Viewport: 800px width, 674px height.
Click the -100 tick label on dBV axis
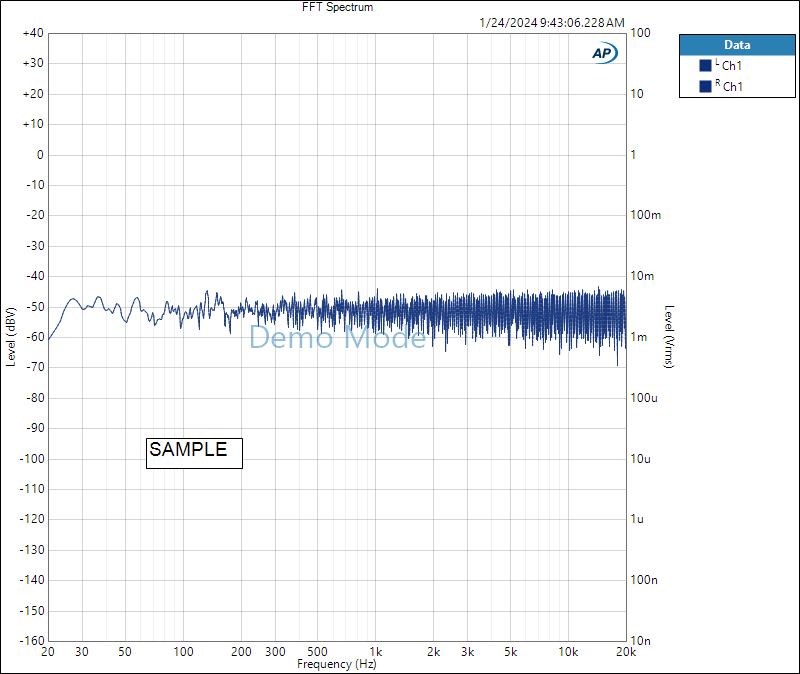click(32, 459)
